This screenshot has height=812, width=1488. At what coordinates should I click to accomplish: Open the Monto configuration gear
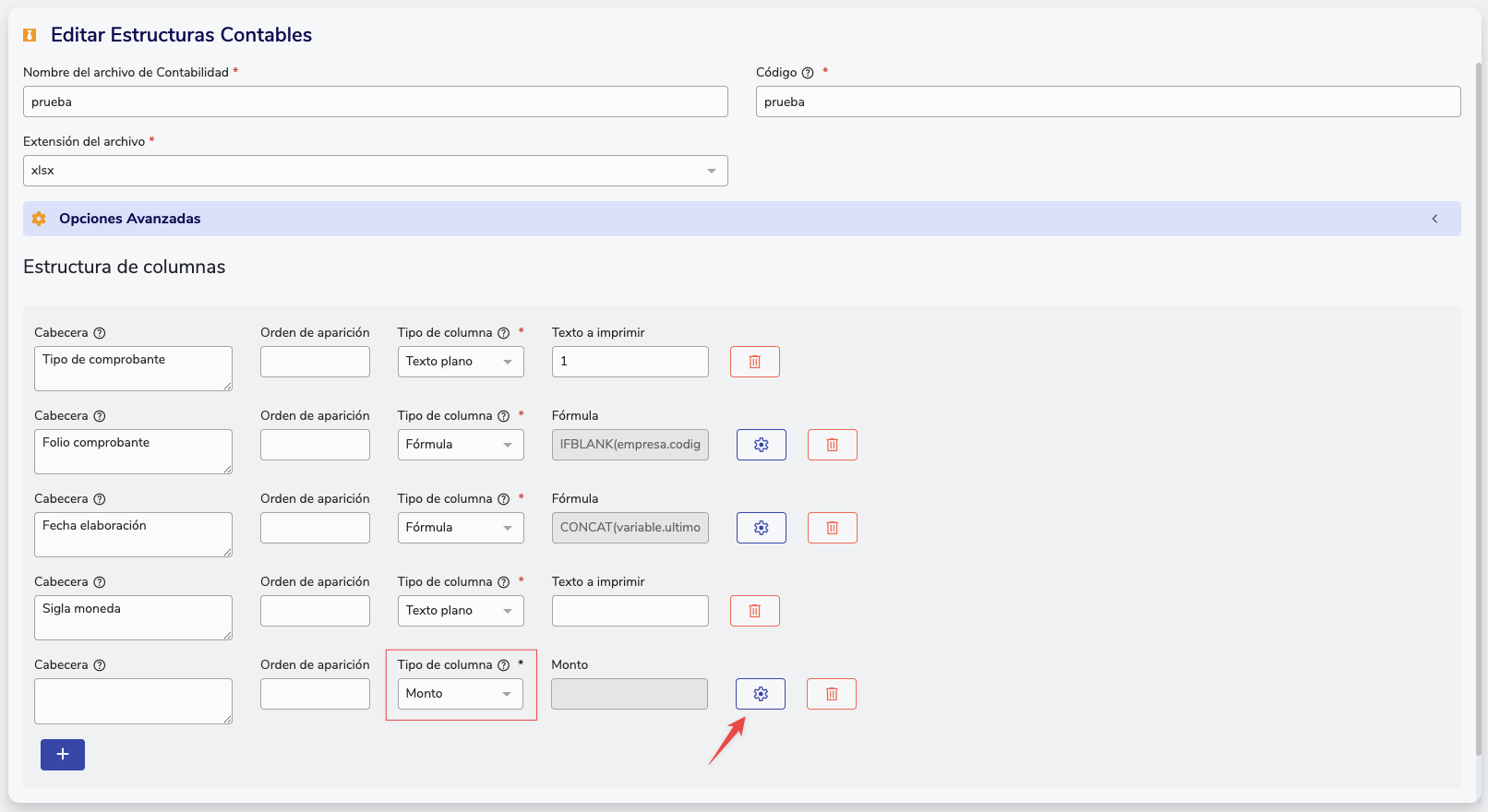pyautogui.click(x=760, y=694)
